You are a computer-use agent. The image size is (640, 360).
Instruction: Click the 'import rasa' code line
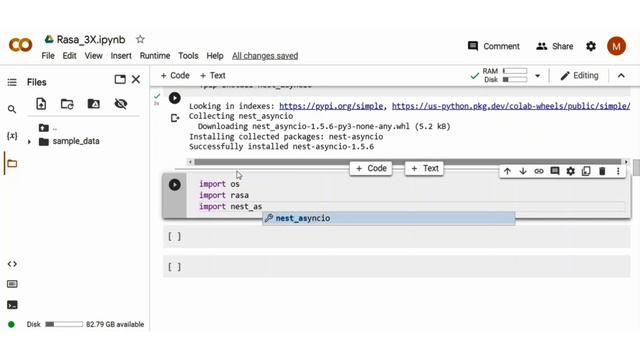click(224, 196)
